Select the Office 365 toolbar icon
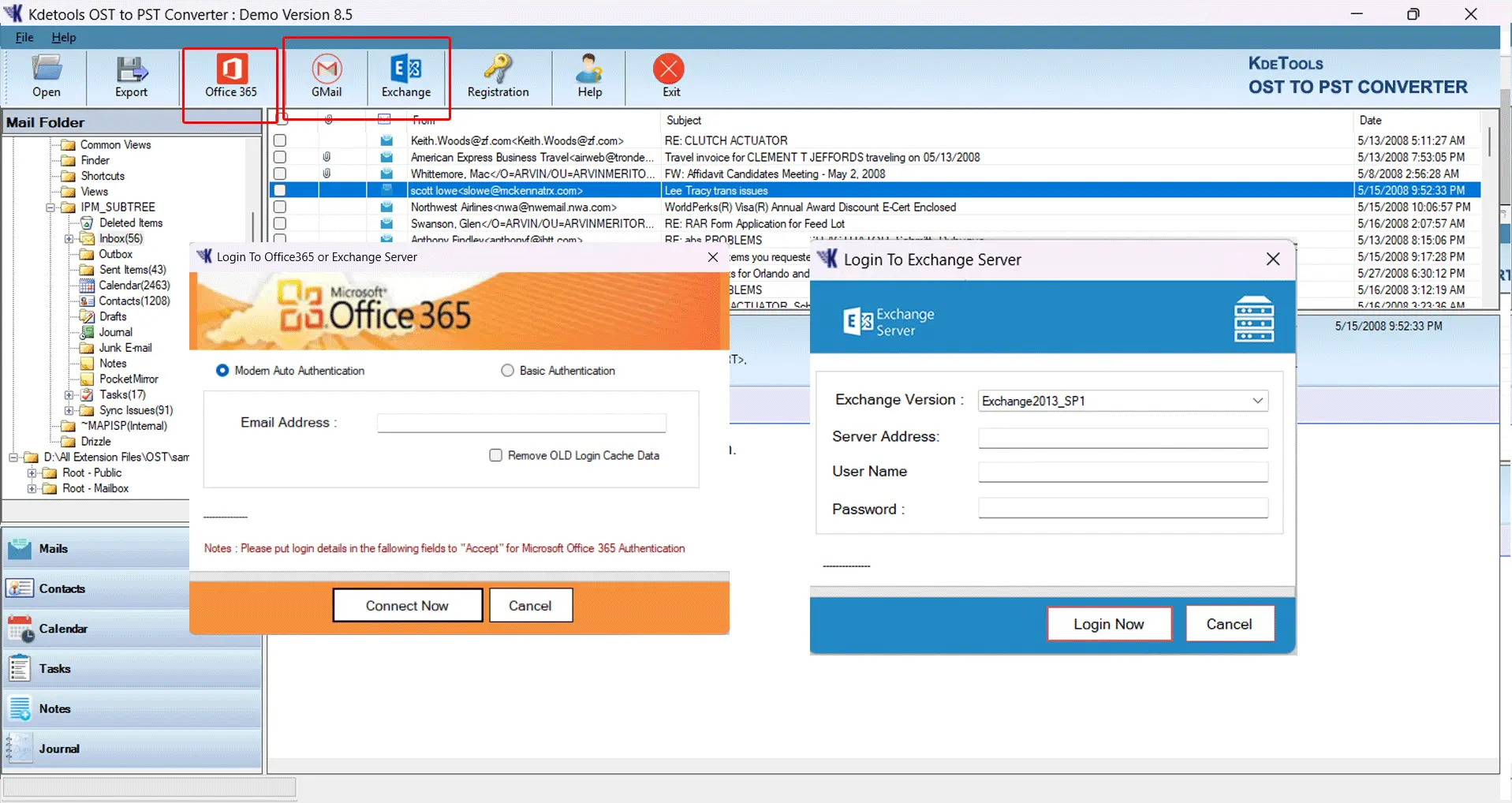 point(231,77)
